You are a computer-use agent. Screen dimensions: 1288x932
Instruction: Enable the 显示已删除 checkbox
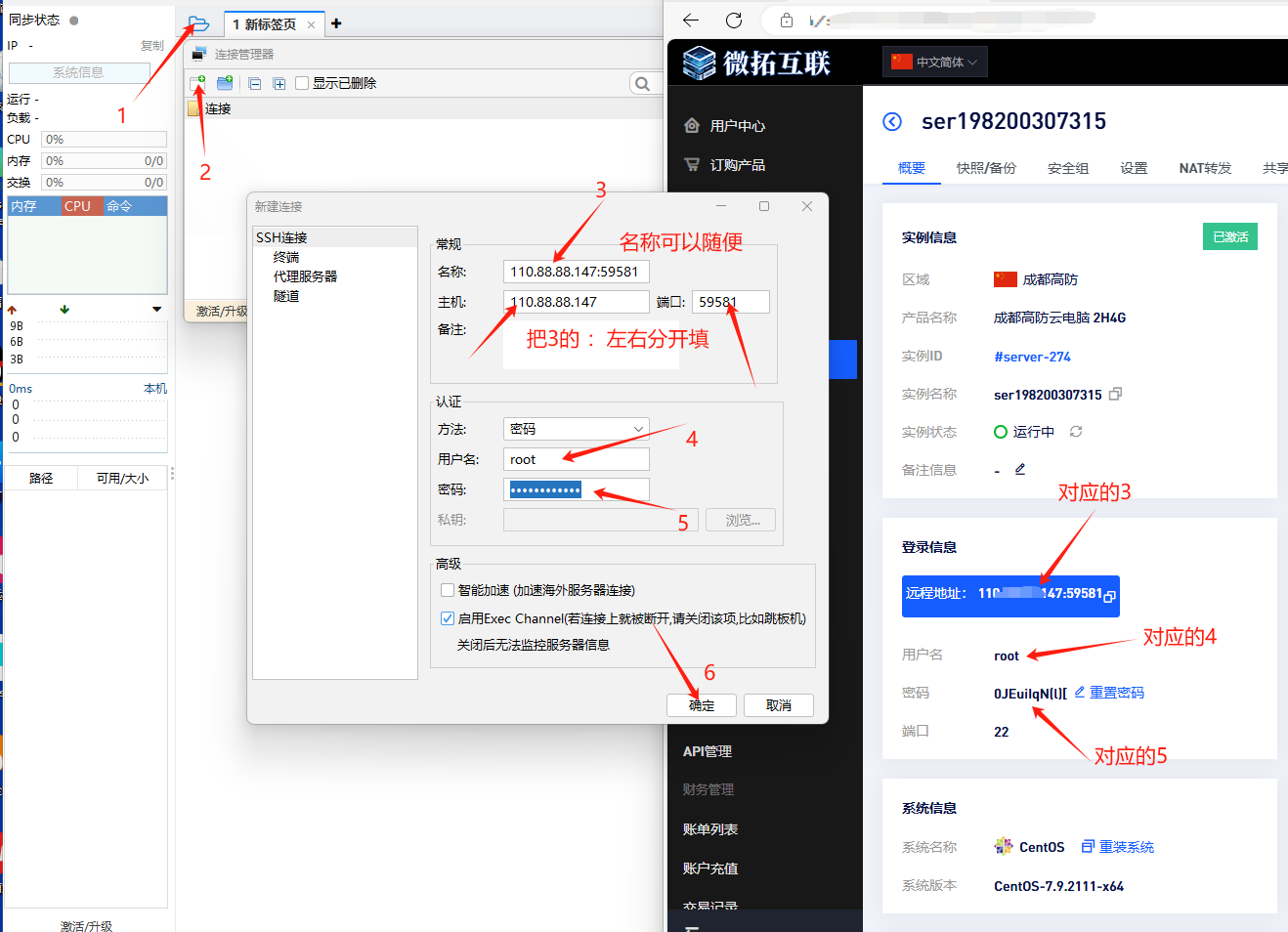click(302, 83)
